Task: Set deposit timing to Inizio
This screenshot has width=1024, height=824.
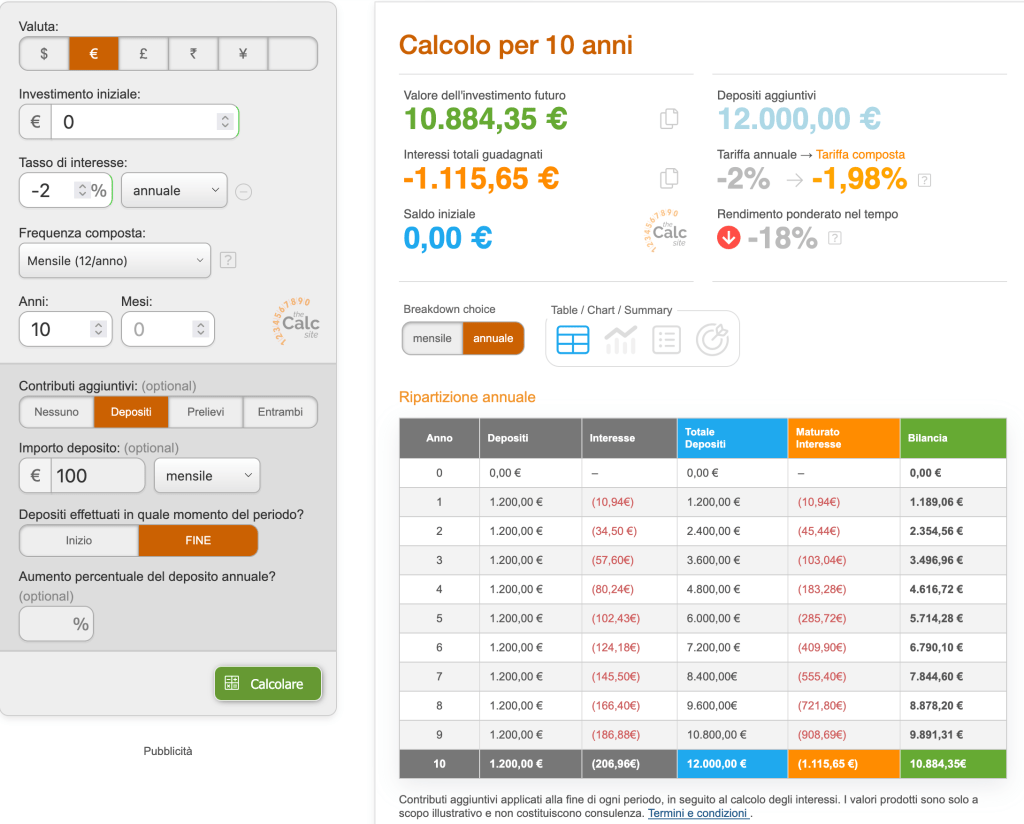Action: coord(79,540)
